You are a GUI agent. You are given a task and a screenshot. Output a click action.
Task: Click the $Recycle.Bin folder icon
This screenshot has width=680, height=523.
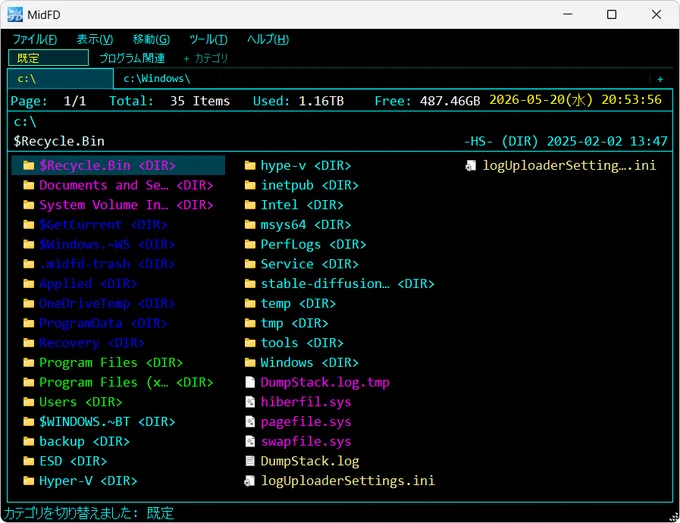pos(29,166)
